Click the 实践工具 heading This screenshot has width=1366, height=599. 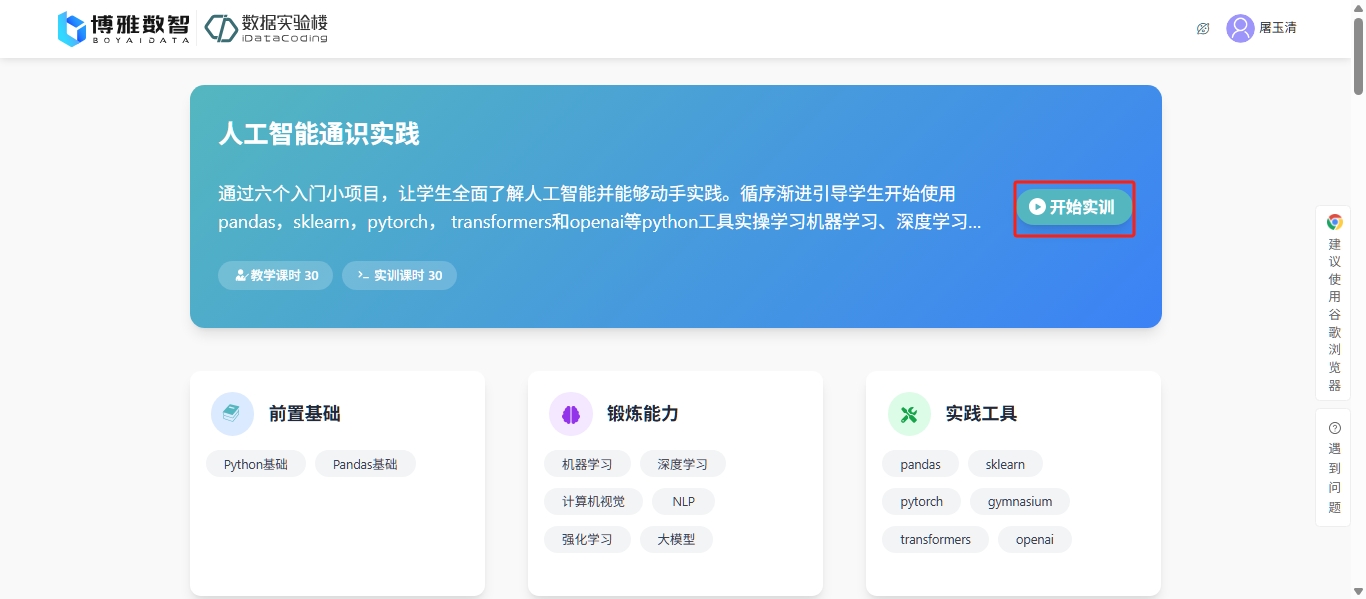coord(981,414)
